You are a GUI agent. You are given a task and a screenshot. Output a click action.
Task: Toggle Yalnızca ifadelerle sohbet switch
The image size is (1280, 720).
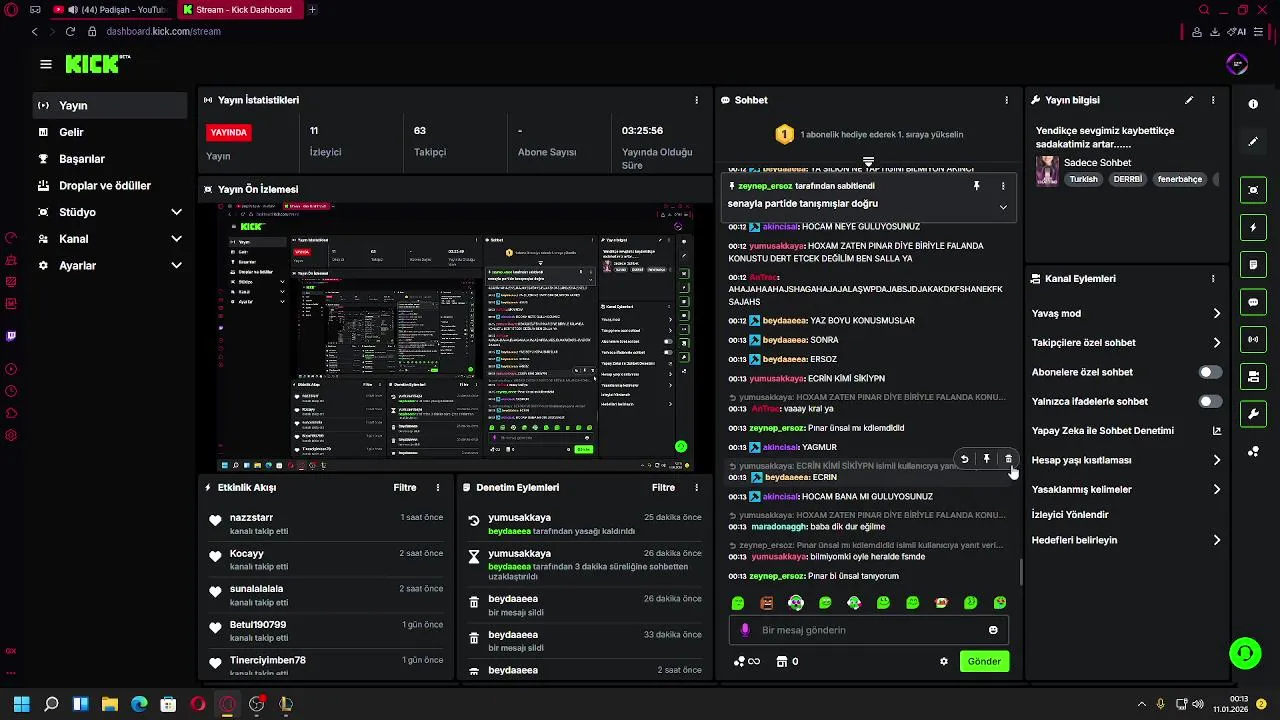(x=1210, y=401)
